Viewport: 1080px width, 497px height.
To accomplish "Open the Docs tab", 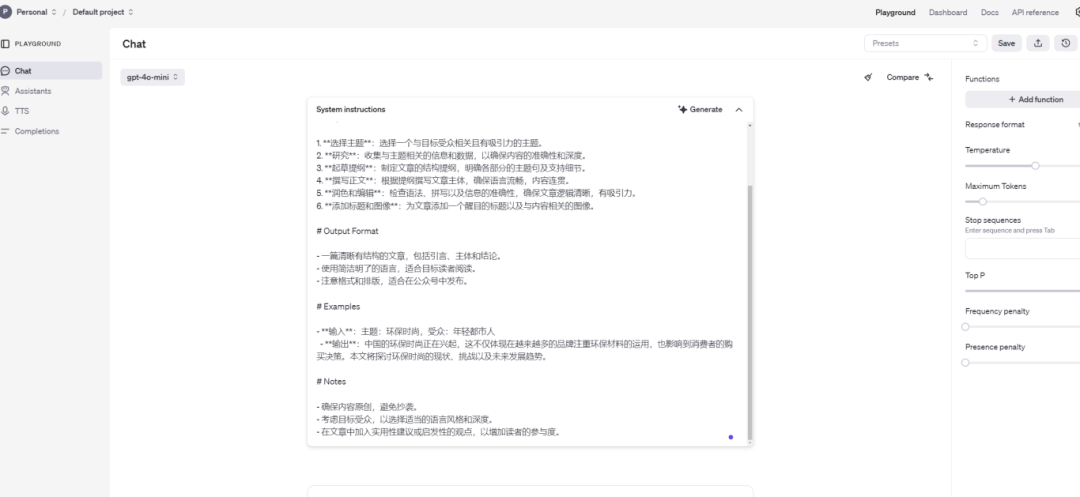I will point(989,12).
